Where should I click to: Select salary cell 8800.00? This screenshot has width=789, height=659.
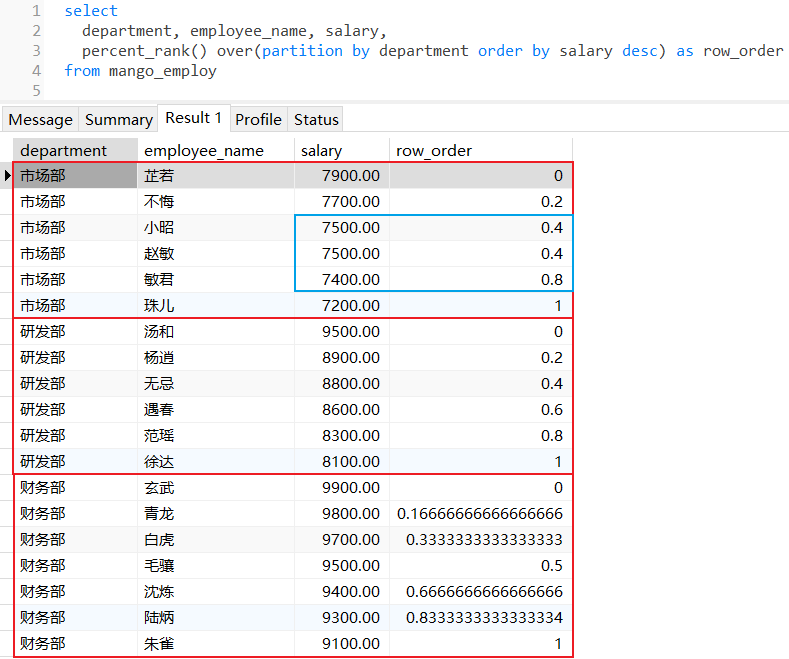(342, 384)
